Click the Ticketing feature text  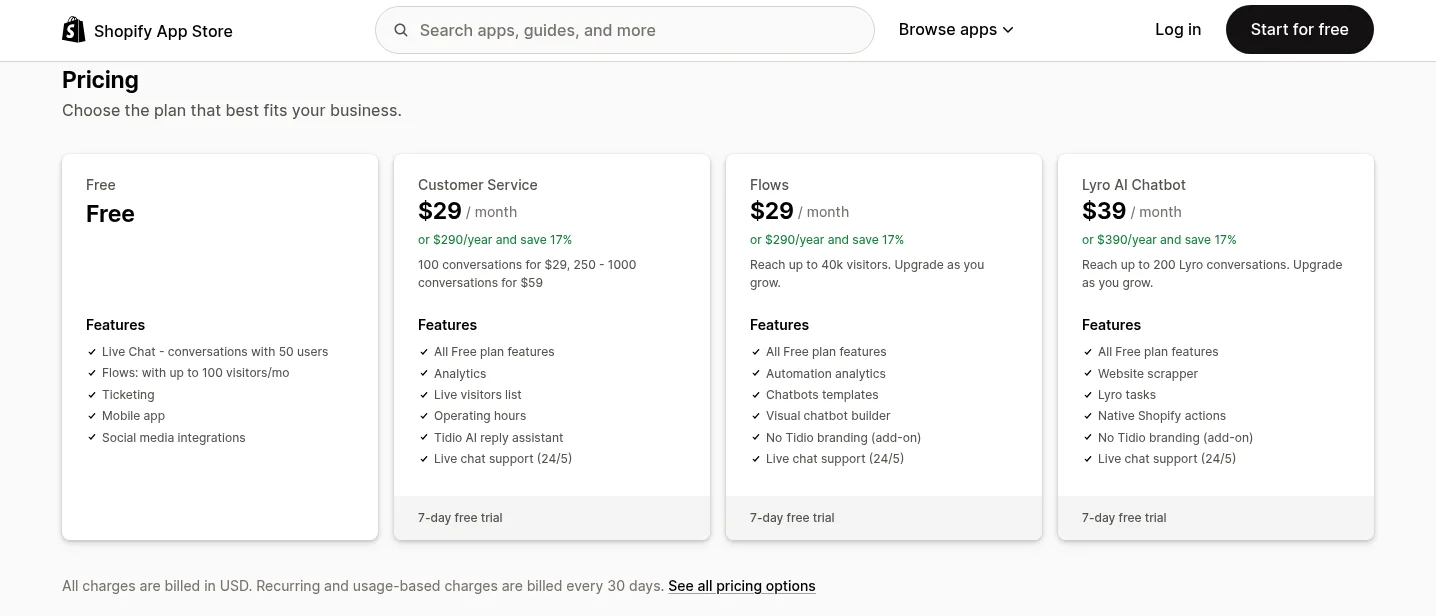pos(128,395)
